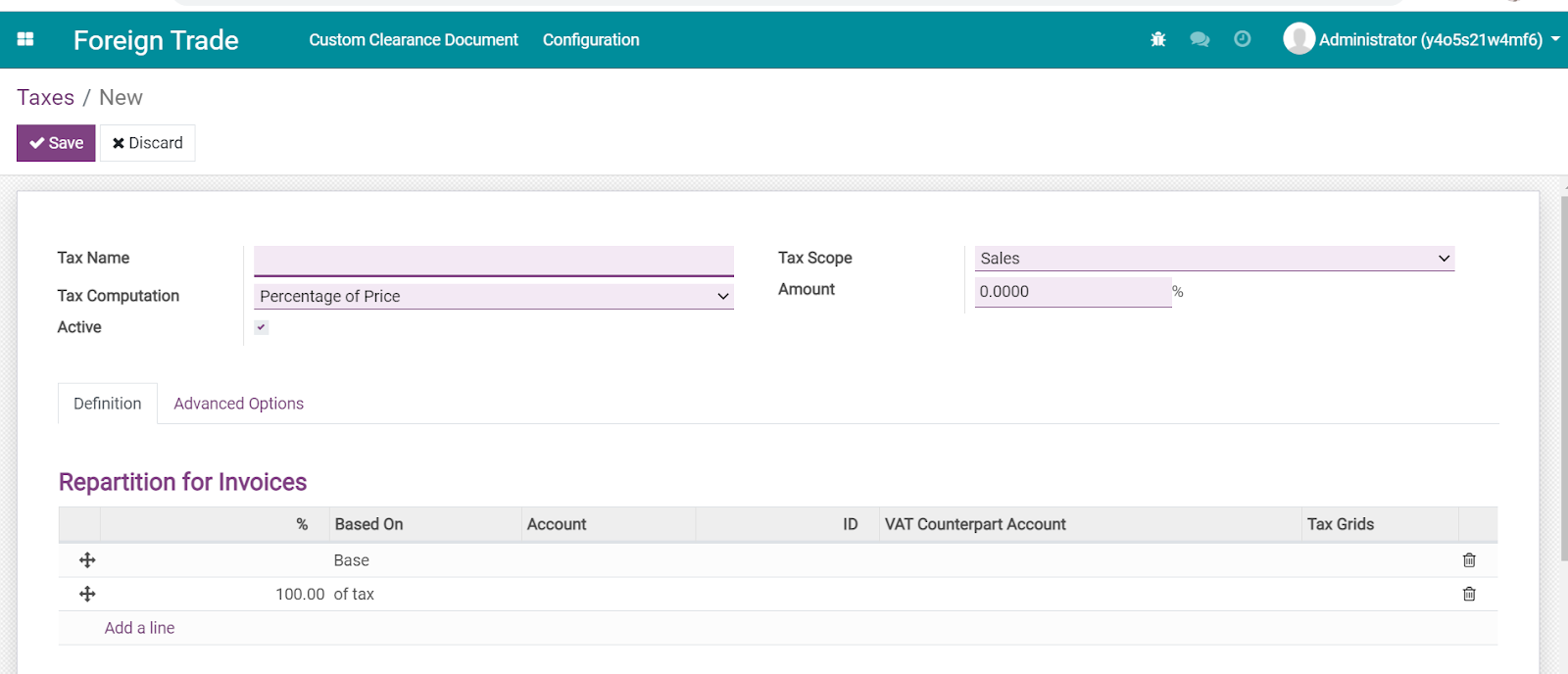This screenshot has height=674, width=1568.
Task: Discard the new tax form
Action: (147, 143)
